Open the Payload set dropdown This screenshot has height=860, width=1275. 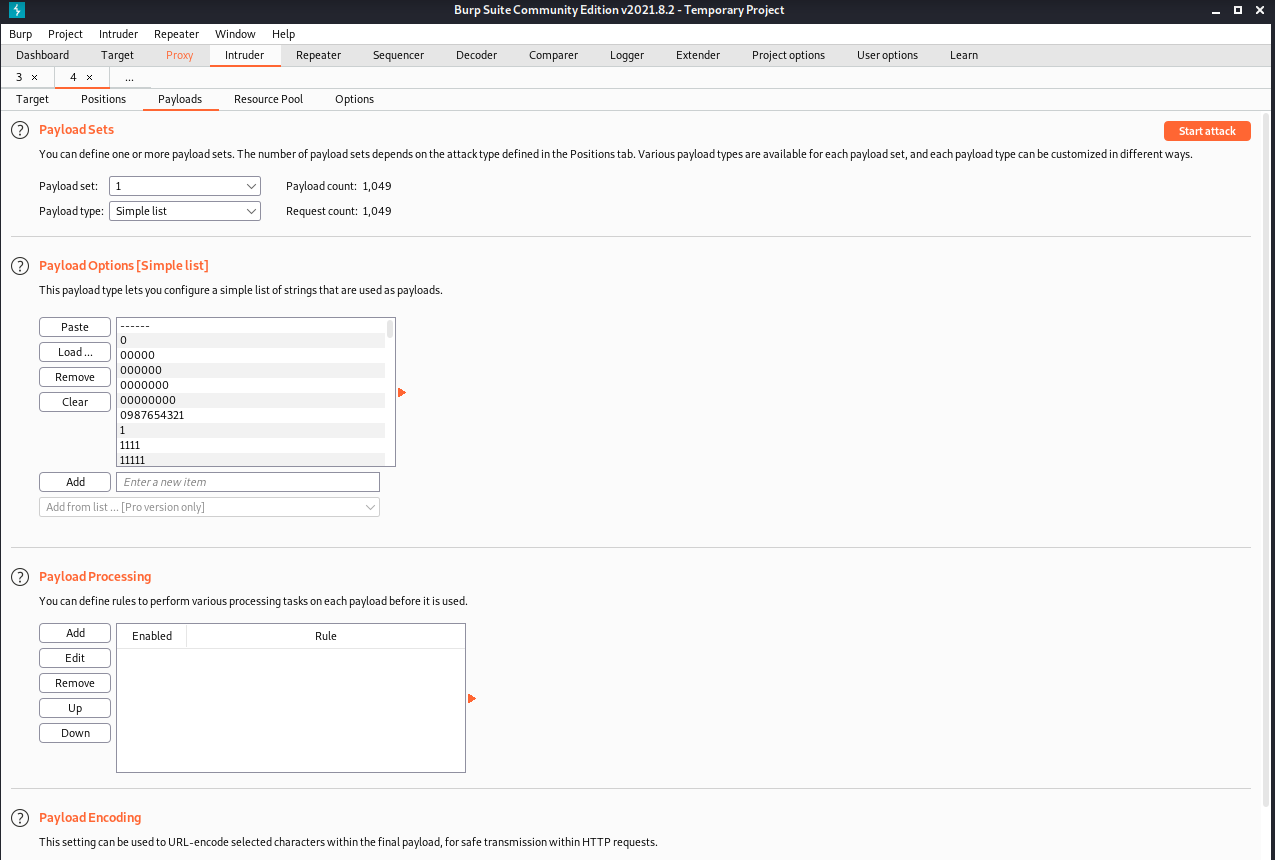[185, 186]
